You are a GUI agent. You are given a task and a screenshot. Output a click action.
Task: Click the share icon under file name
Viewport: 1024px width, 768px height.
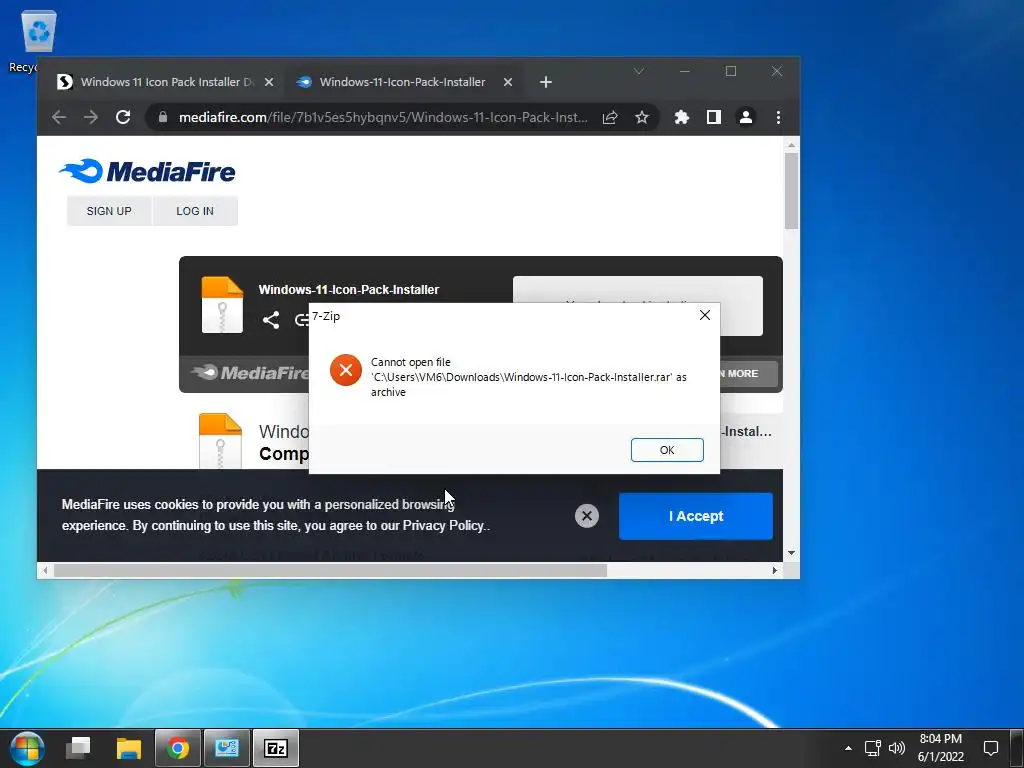[x=270, y=320]
